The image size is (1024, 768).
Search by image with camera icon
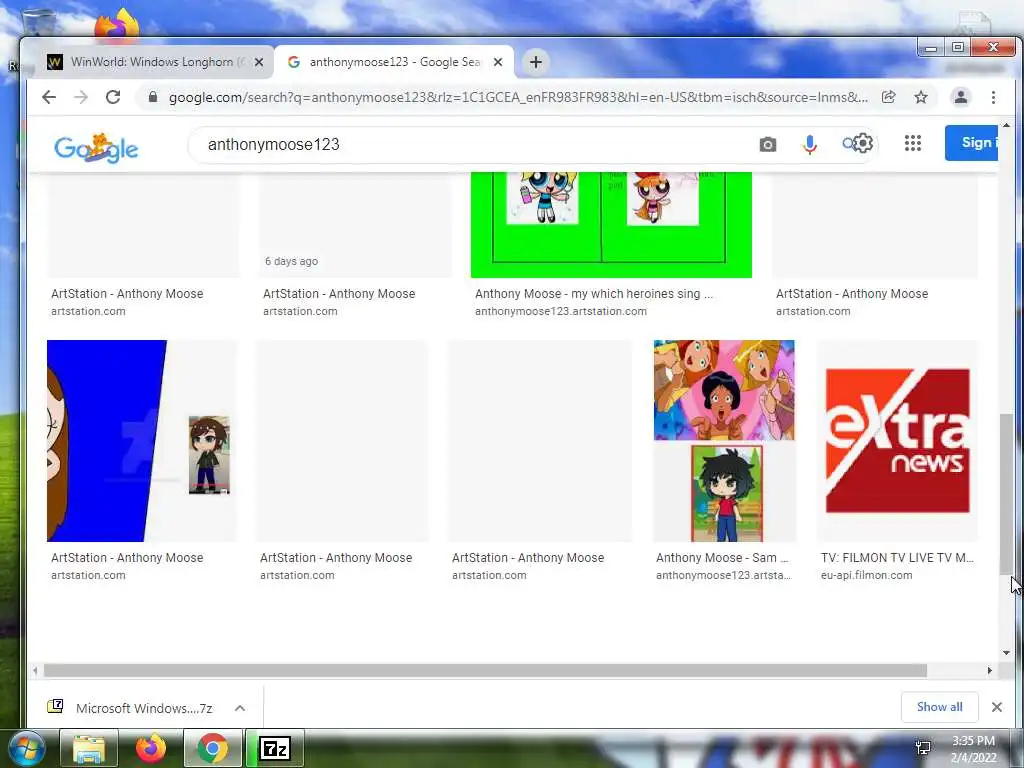click(768, 144)
